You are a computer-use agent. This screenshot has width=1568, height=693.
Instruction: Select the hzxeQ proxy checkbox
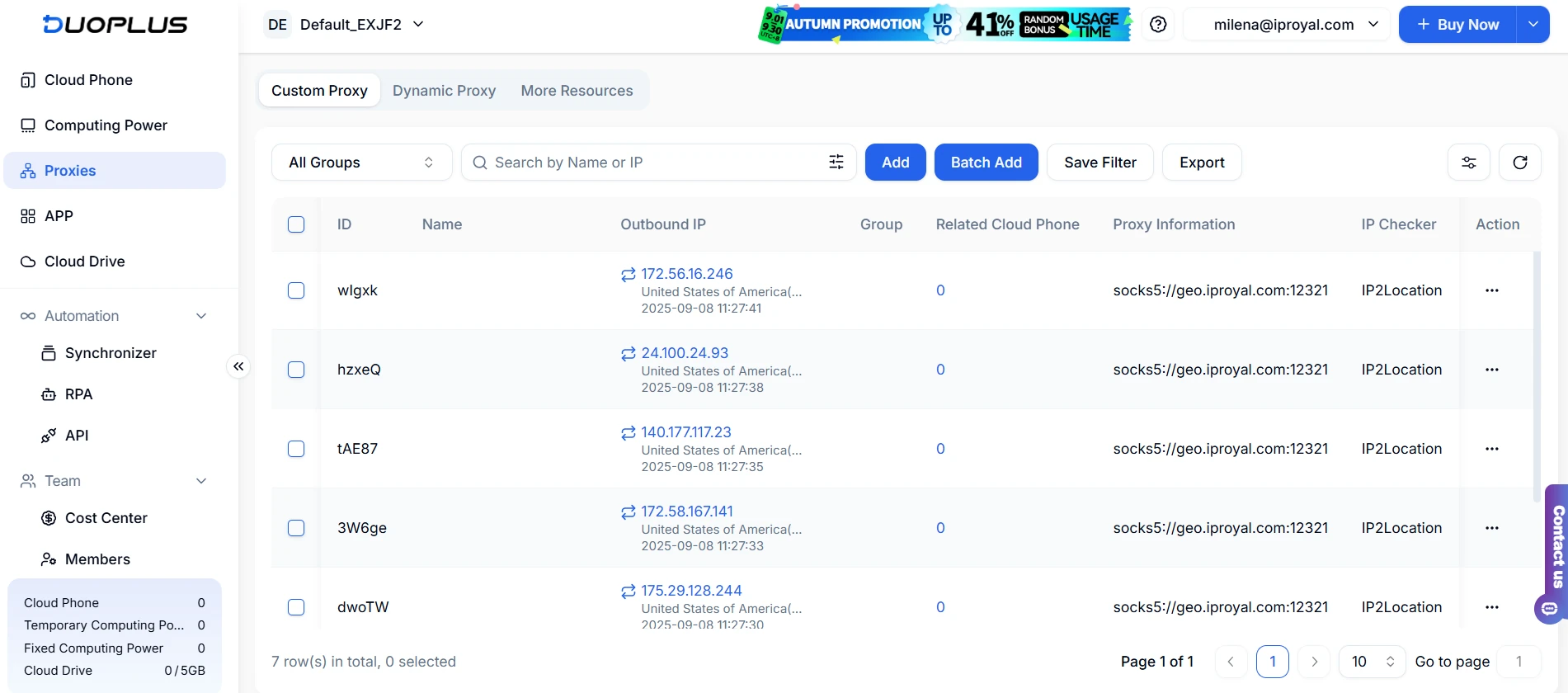pos(296,370)
